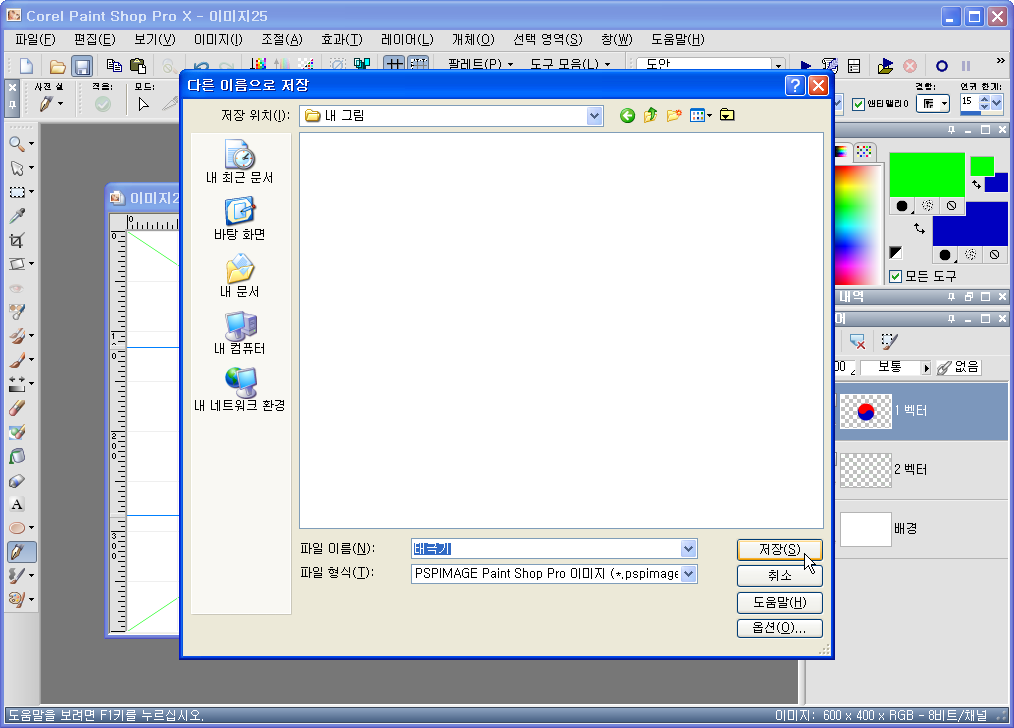Open the Edit (편집) menu
The image size is (1014, 728).
[94, 39]
